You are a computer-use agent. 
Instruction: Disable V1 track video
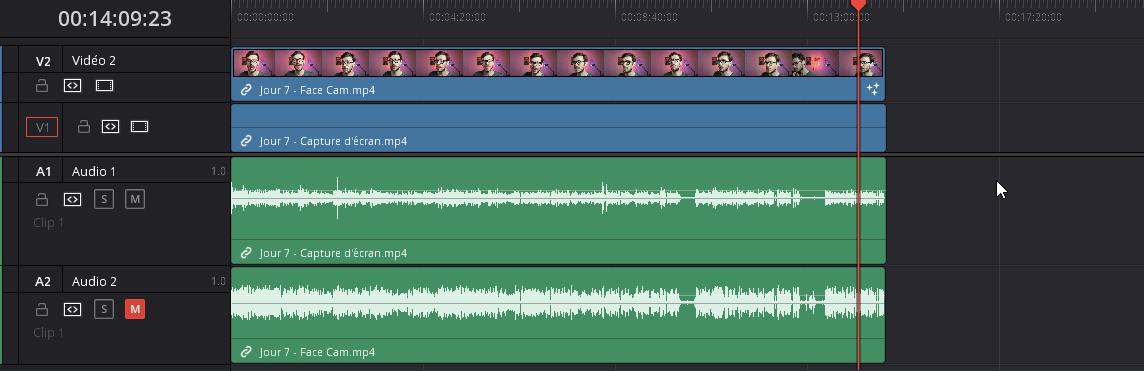[x=139, y=127]
